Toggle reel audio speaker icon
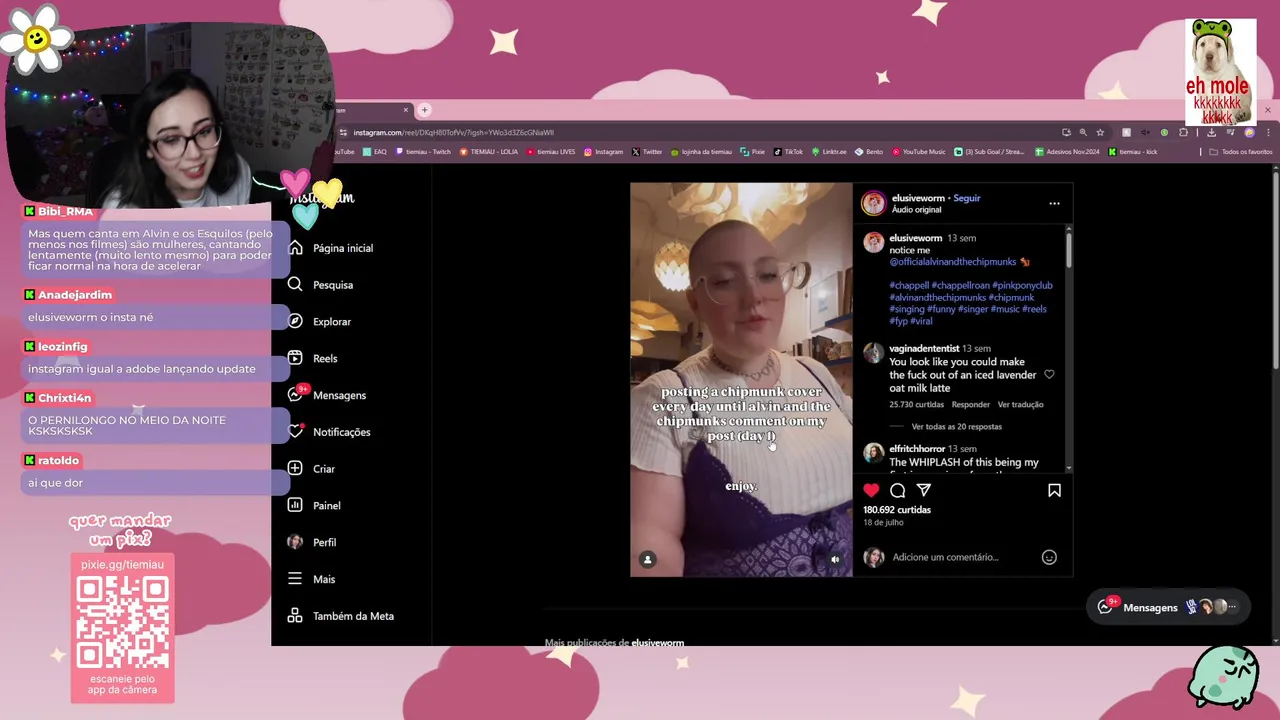Viewport: 1280px width, 720px height. (835, 559)
